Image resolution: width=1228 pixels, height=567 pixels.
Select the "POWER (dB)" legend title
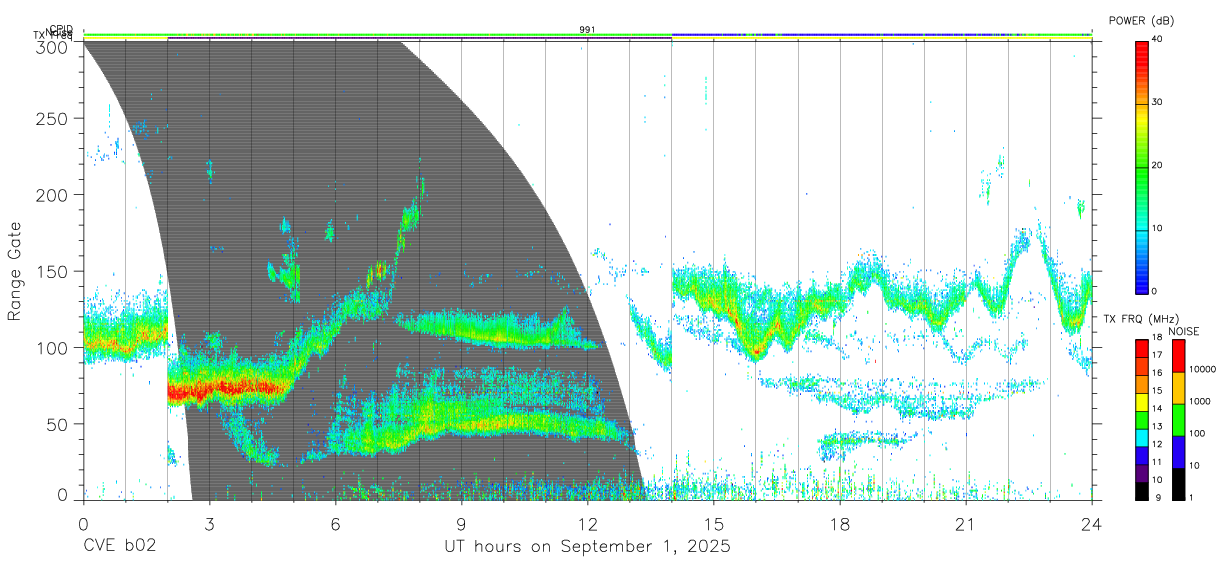pyautogui.click(x=1141, y=21)
